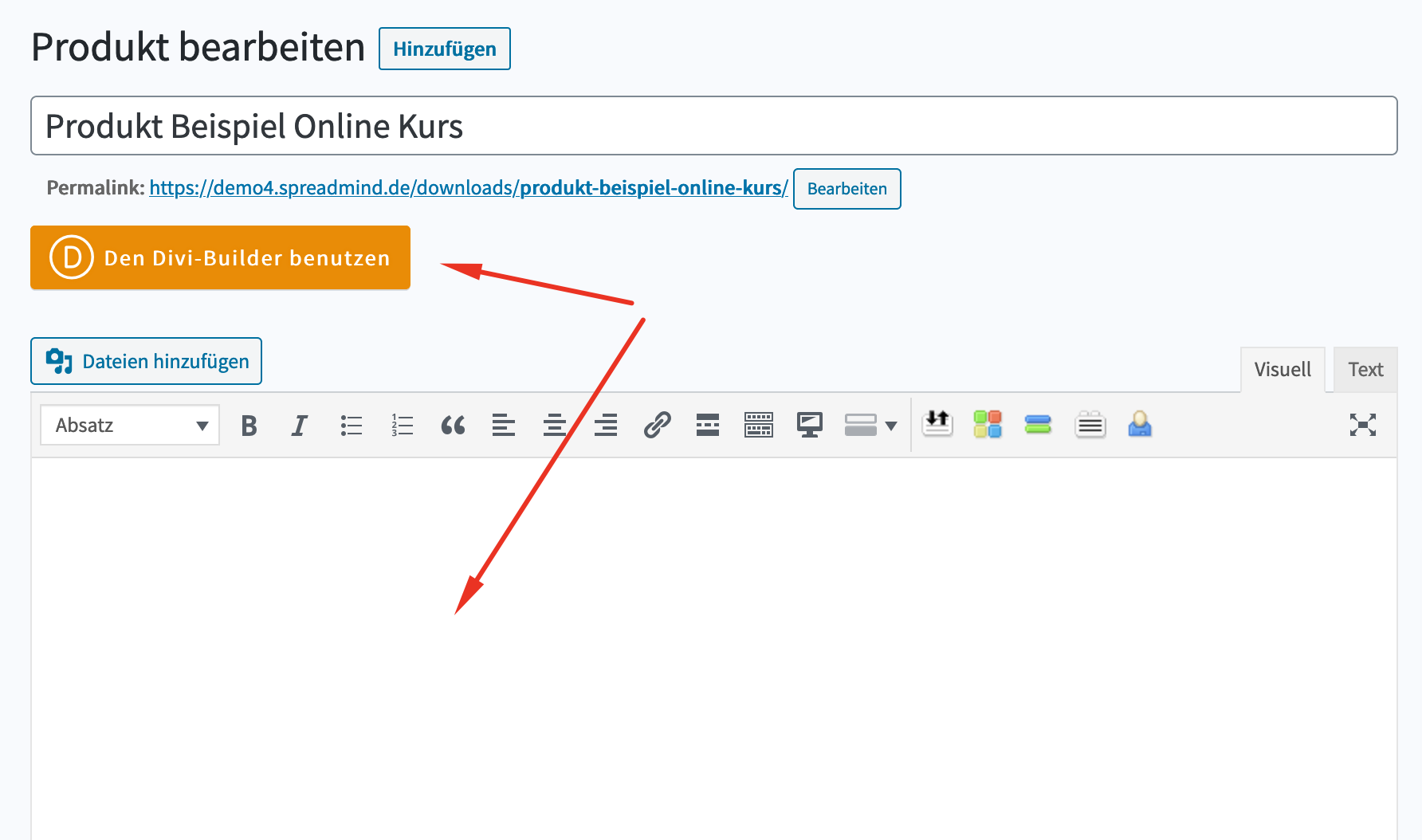Insert a bulleted list
Viewport: 1422px width, 840px height.
[x=351, y=426]
